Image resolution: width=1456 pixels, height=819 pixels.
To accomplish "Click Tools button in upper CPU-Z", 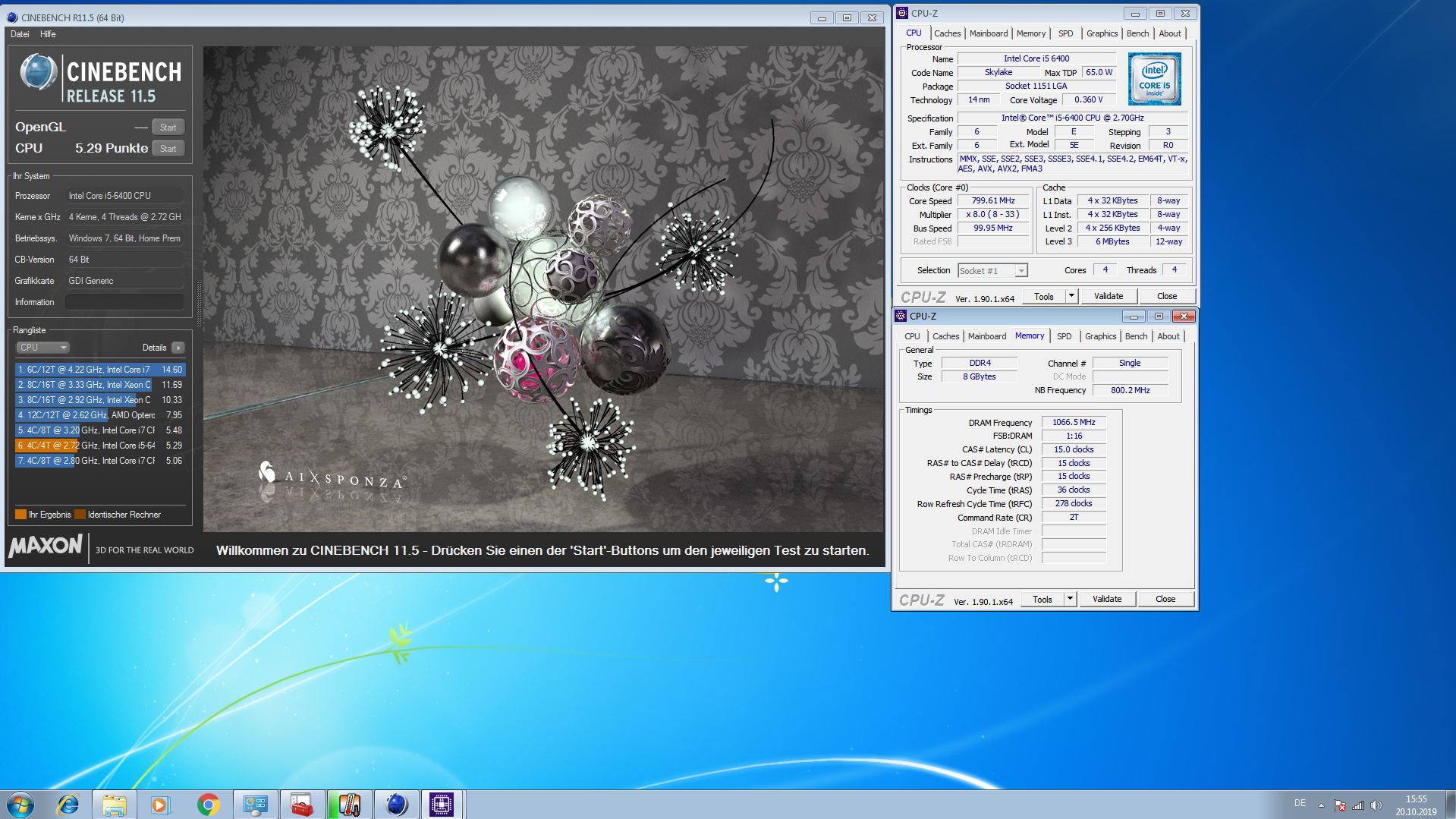I will [x=1044, y=296].
